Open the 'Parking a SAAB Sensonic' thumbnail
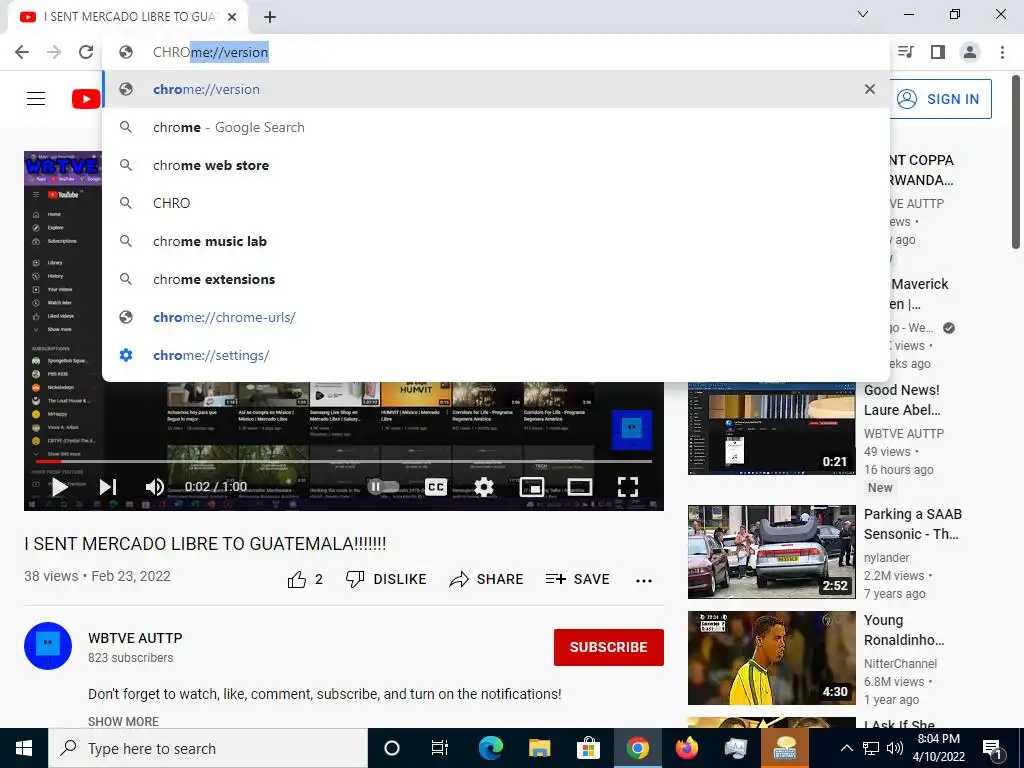Image resolution: width=1024 pixels, height=768 pixels. click(771, 552)
